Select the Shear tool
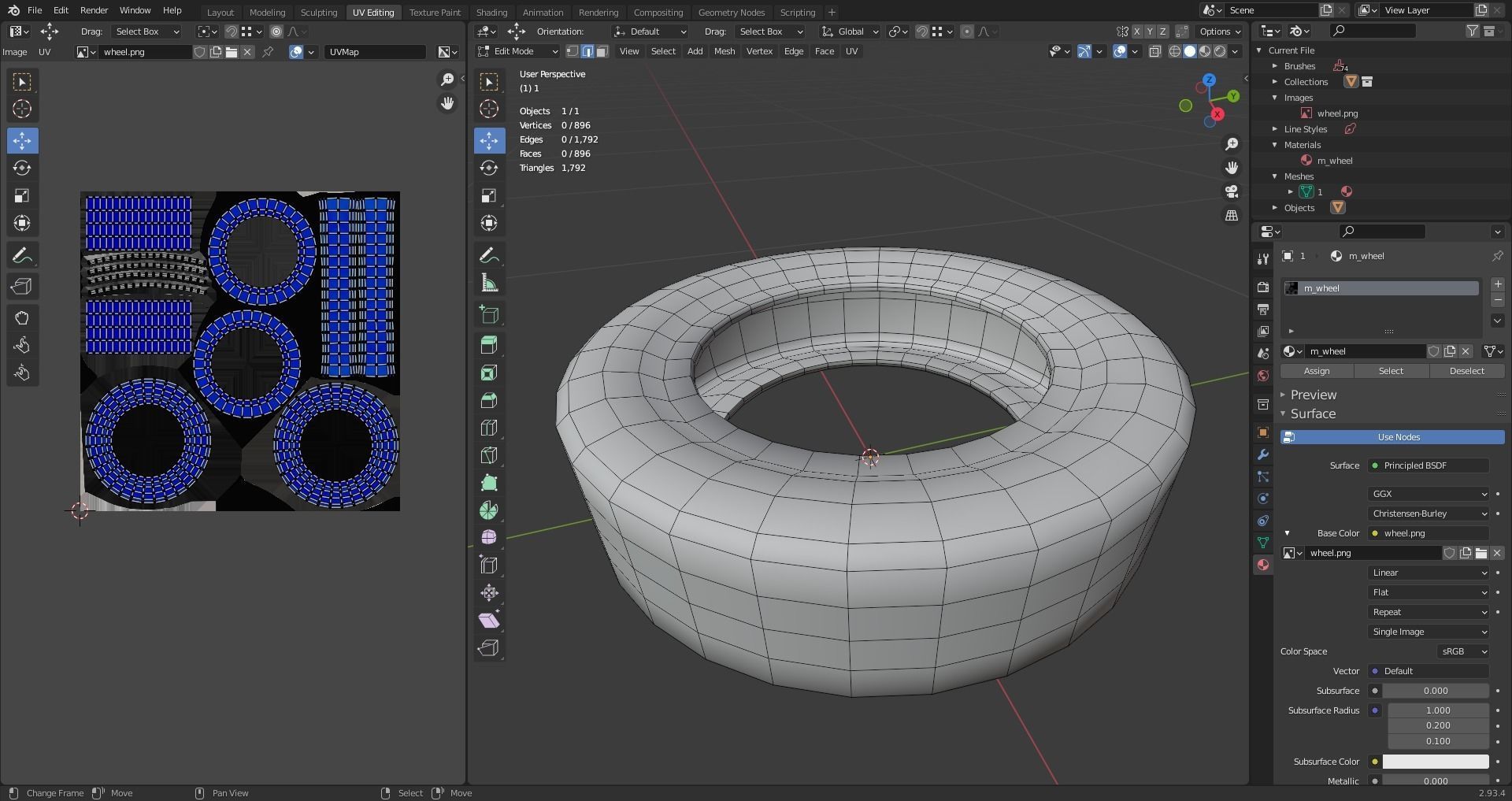Image resolution: width=1512 pixels, height=801 pixels. pyautogui.click(x=489, y=620)
